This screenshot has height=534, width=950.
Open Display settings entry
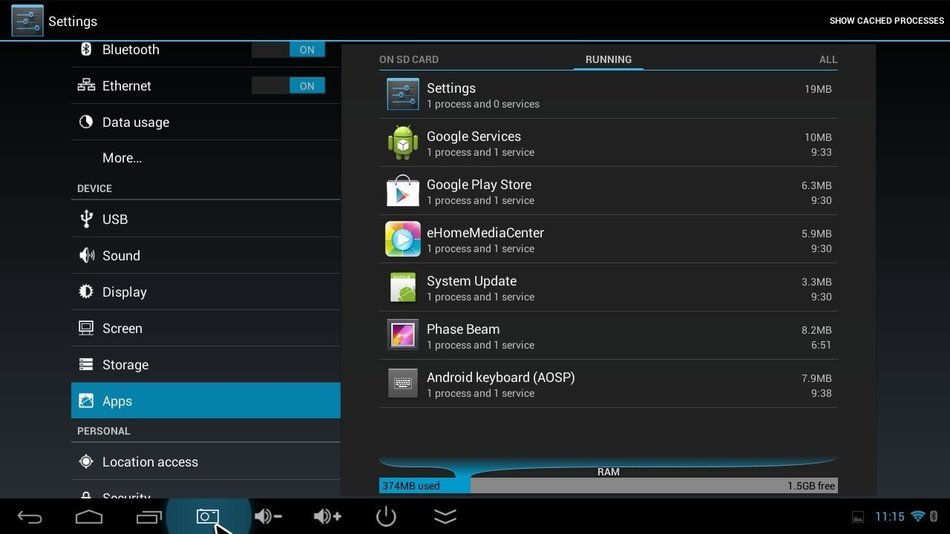(205, 292)
